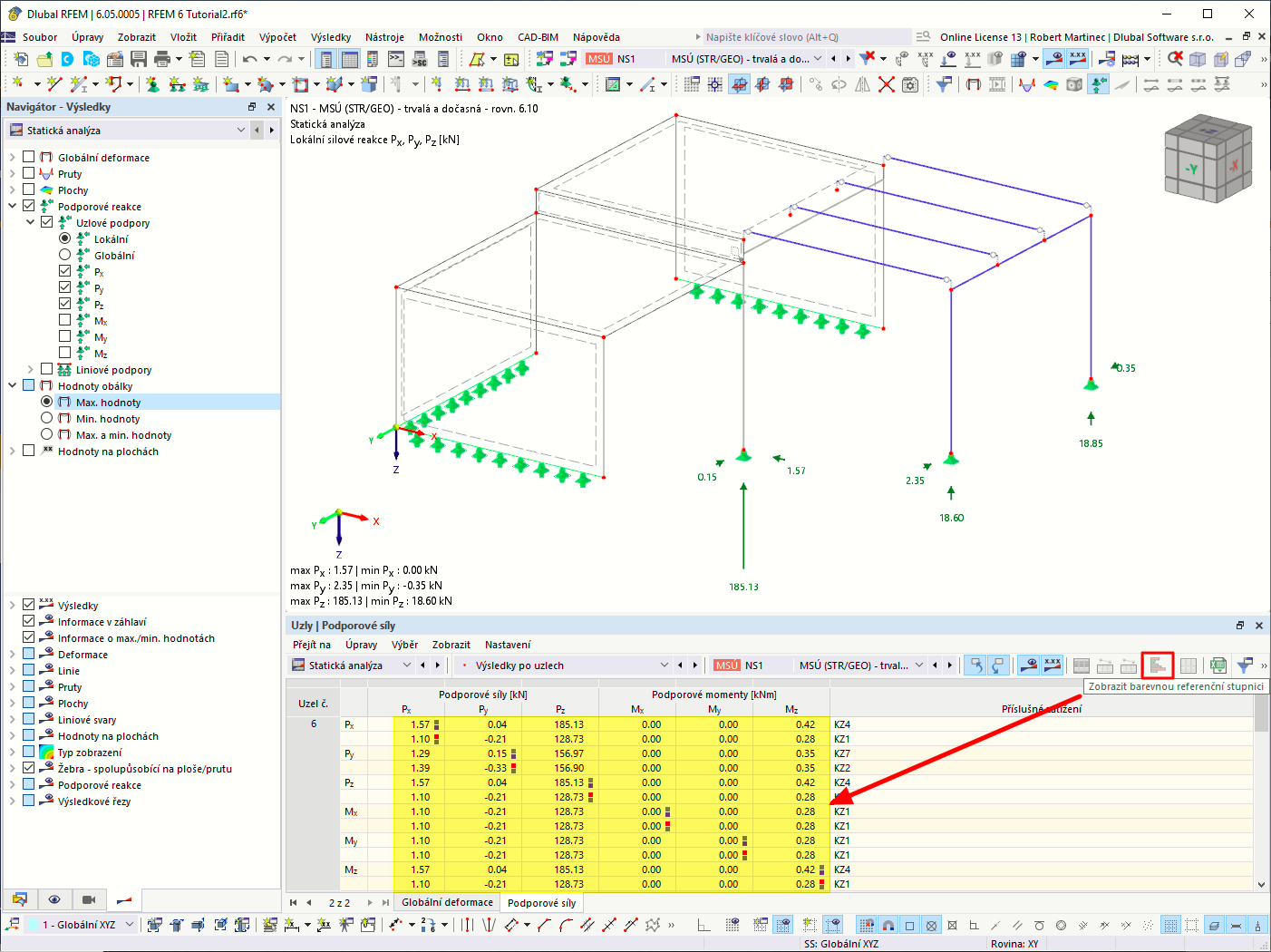1271x952 pixels.
Task: Toggle the support reactions display icon
Action: coord(1099,84)
